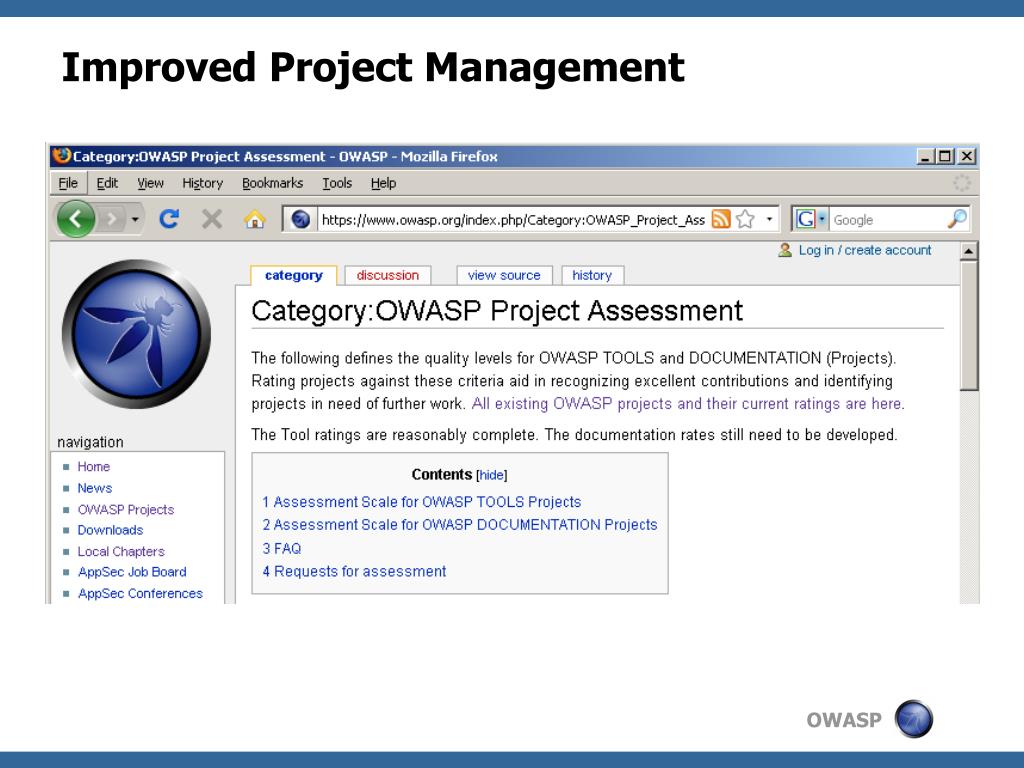The height and width of the screenshot is (768, 1024).
Task: Click the orange RSS feed icon
Action: point(720,219)
